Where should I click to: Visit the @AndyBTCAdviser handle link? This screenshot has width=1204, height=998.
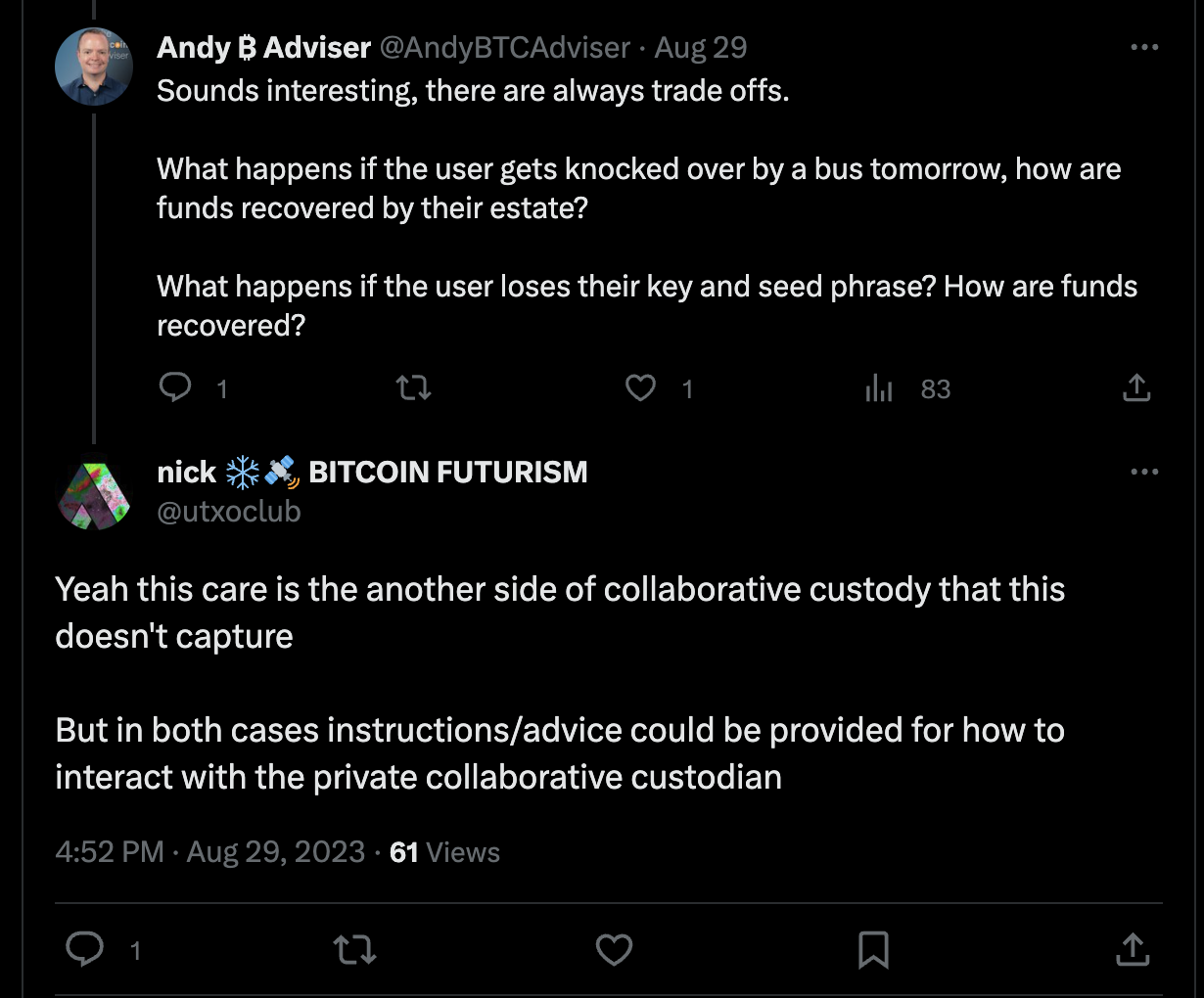tap(504, 47)
